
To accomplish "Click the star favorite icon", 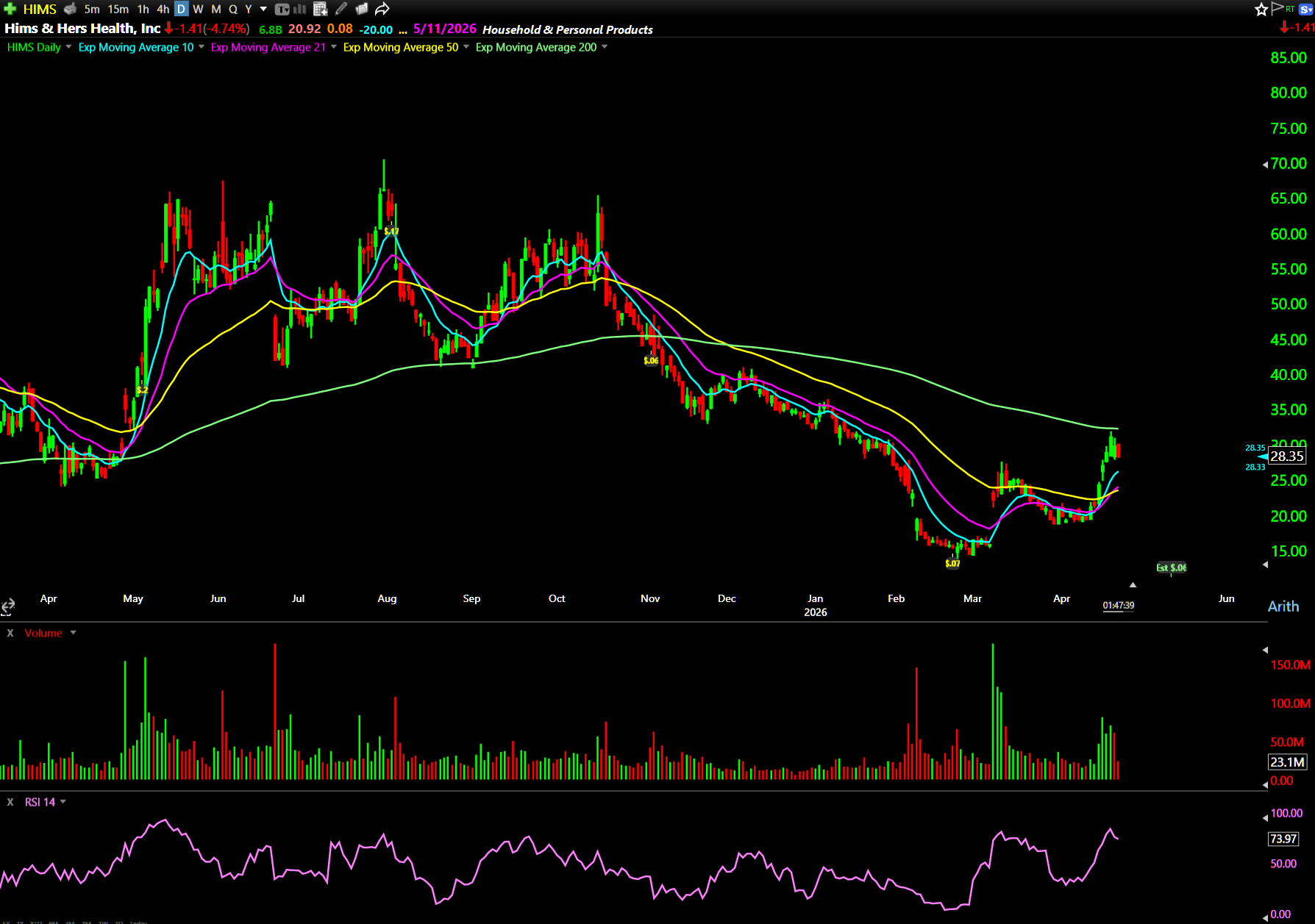I will point(1261,9).
